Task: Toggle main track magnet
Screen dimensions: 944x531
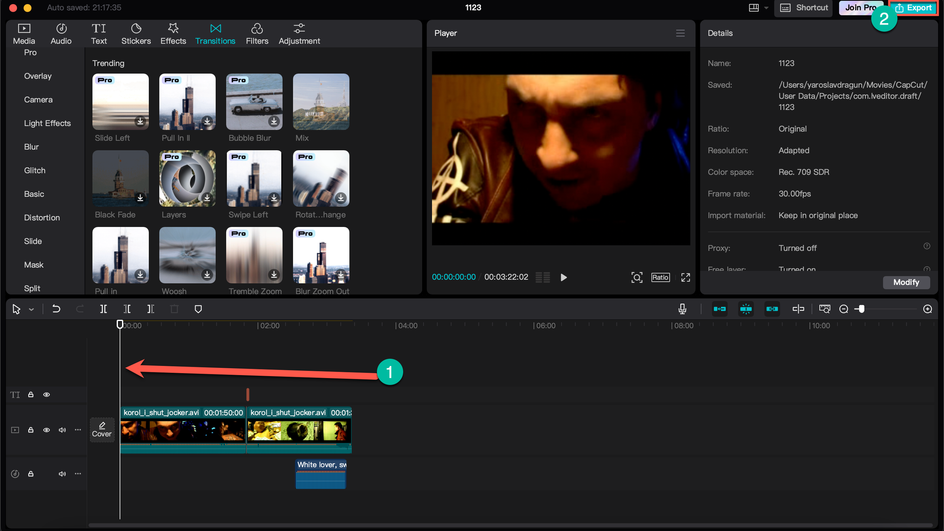Action: pos(719,309)
